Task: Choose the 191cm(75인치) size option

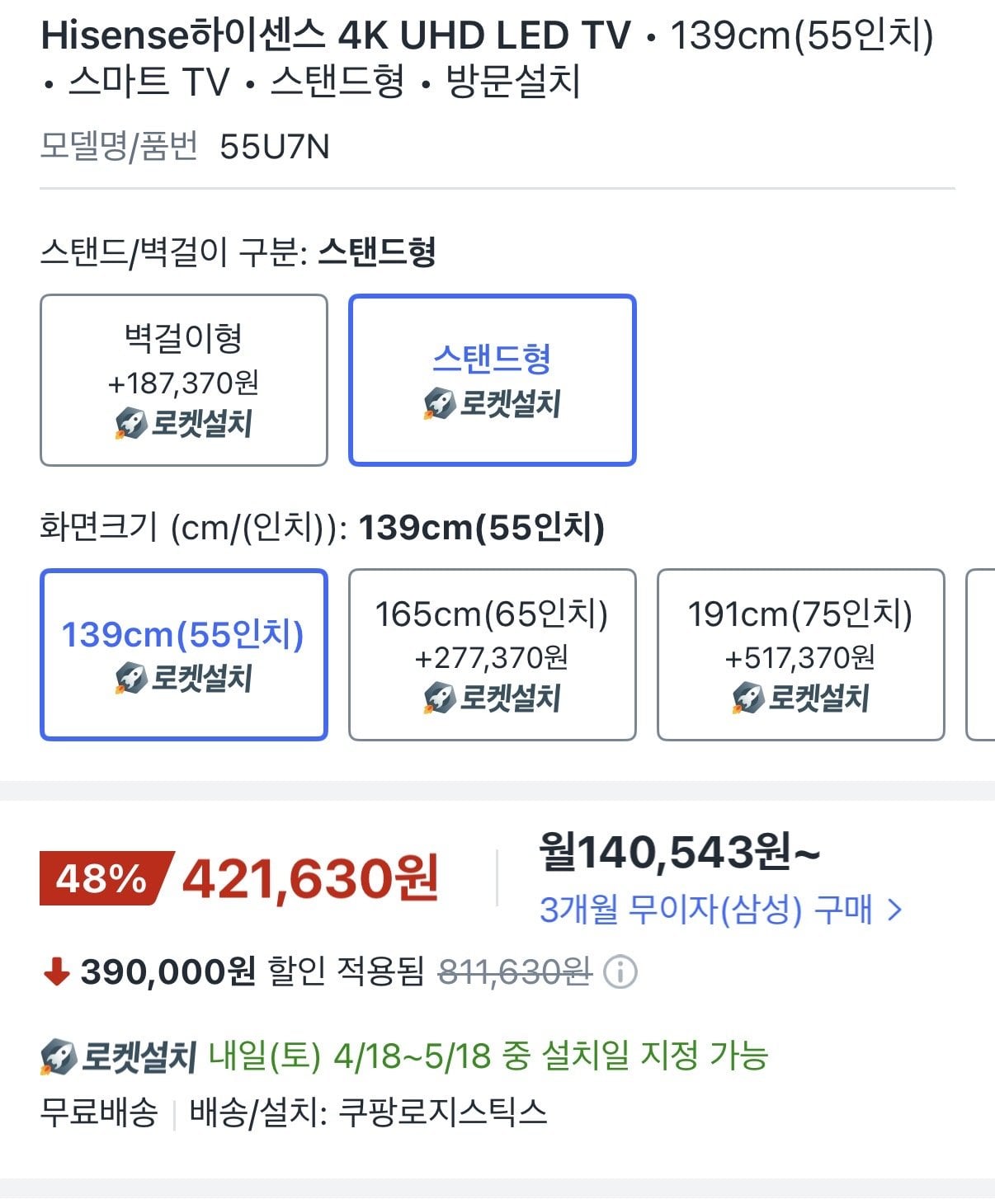Action: (x=800, y=651)
